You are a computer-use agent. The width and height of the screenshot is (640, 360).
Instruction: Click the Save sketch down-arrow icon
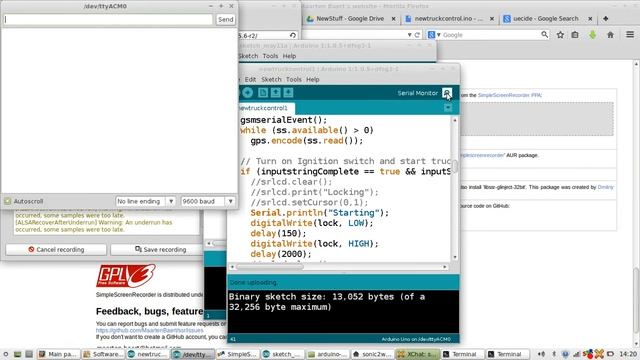point(288,93)
